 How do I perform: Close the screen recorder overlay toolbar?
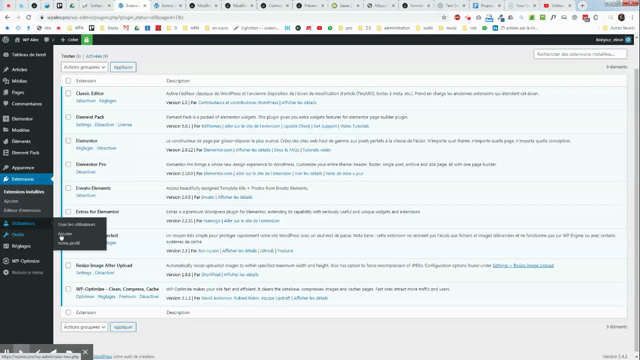click(85, 352)
